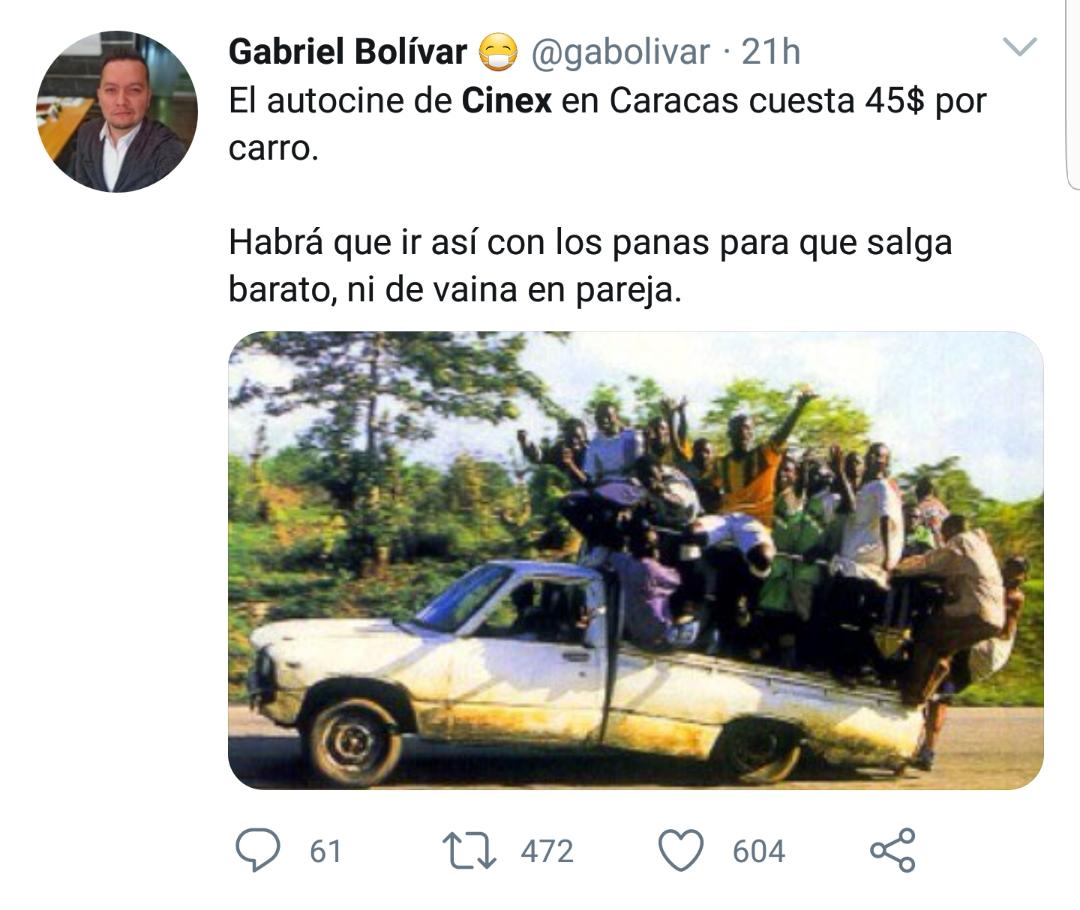This screenshot has height=910, width=1080.
Task: Open the reply speech bubble icon
Action: [x=258, y=850]
